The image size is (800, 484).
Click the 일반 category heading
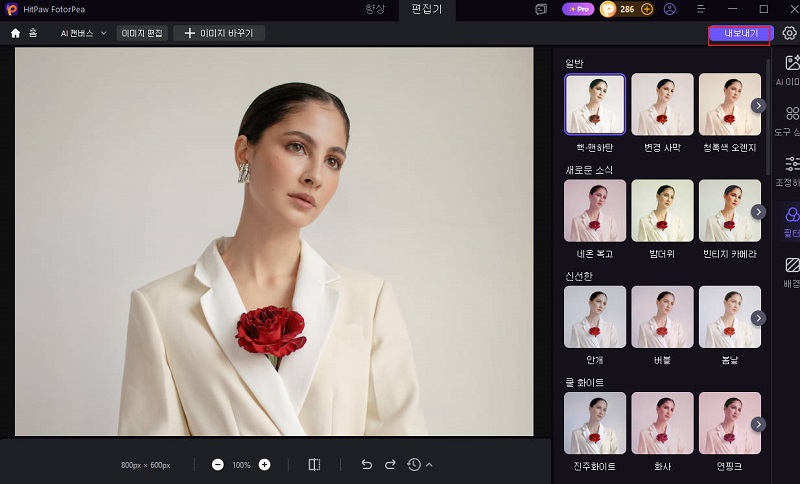click(x=574, y=63)
